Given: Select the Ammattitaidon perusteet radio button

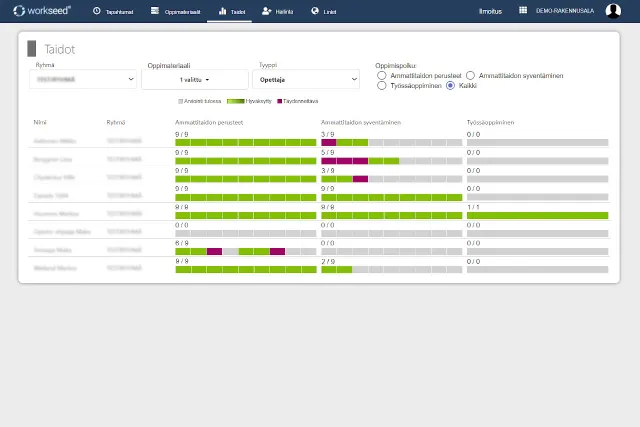Looking at the screenshot, I should coord(382,76).
